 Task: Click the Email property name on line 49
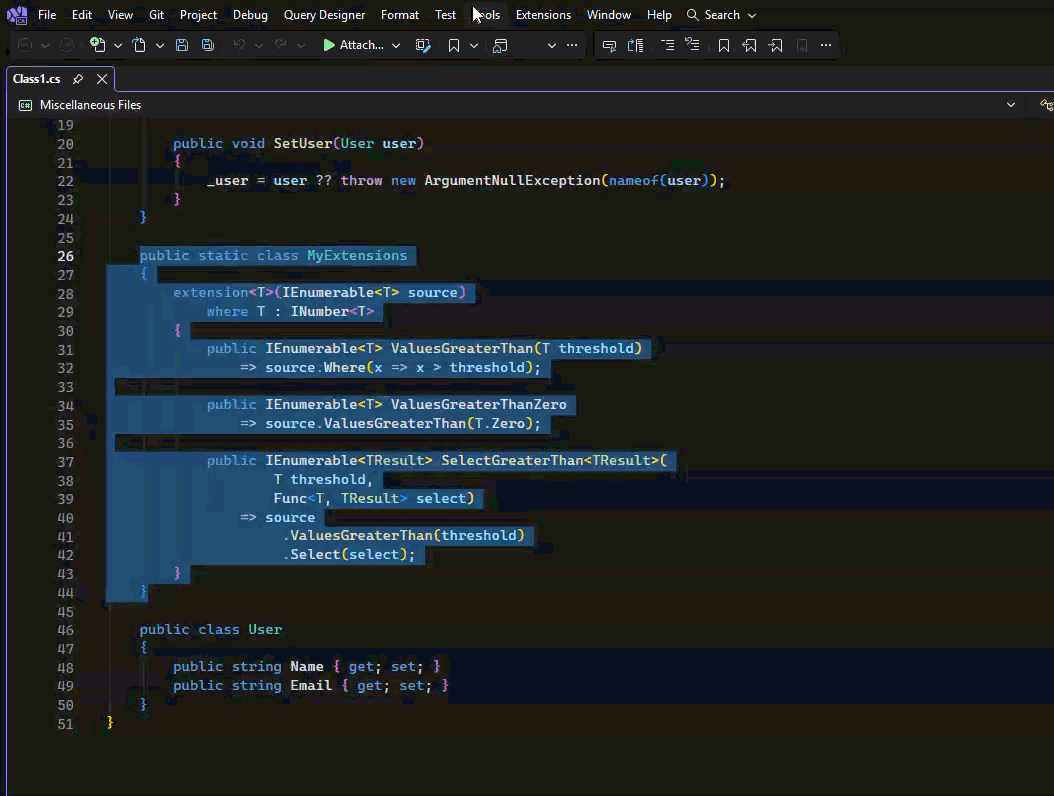(x=311, y=685)
